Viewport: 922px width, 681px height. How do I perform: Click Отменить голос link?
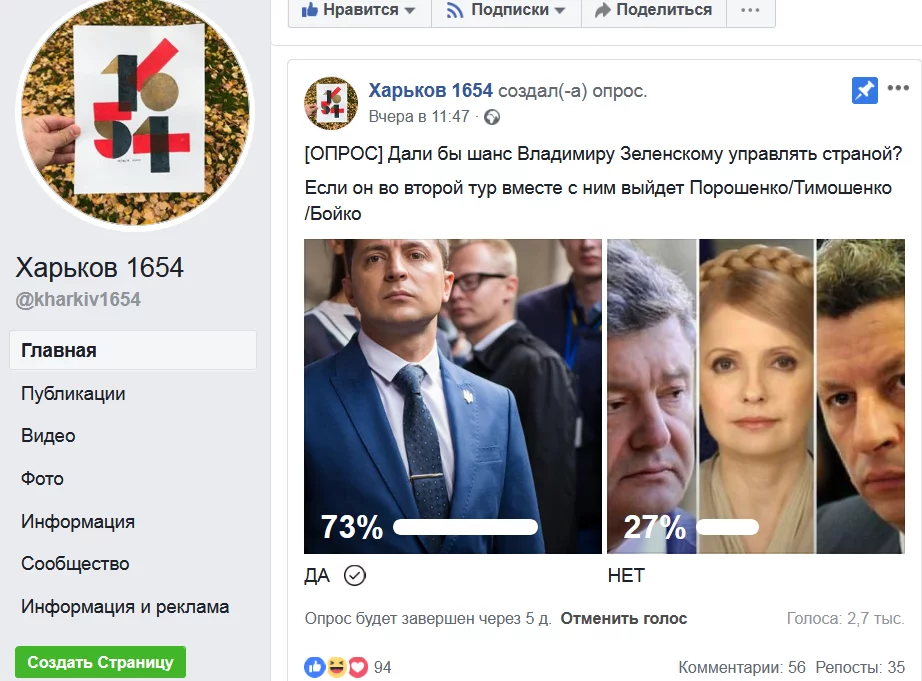(624, 619)
